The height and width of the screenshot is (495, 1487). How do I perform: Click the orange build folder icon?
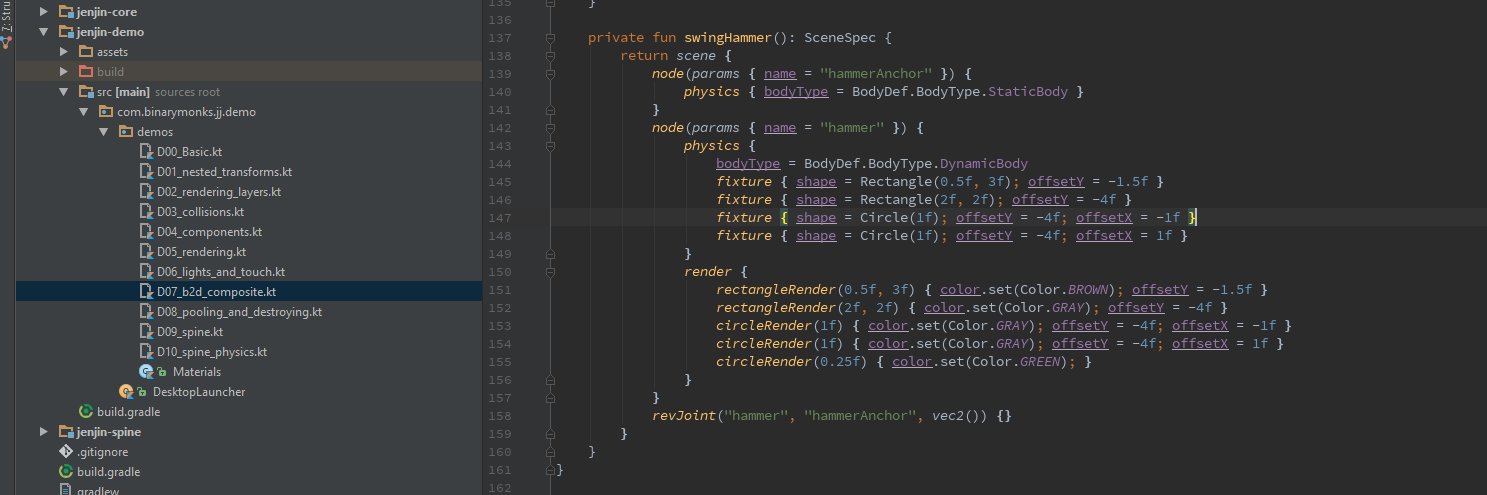coord(86,72)
